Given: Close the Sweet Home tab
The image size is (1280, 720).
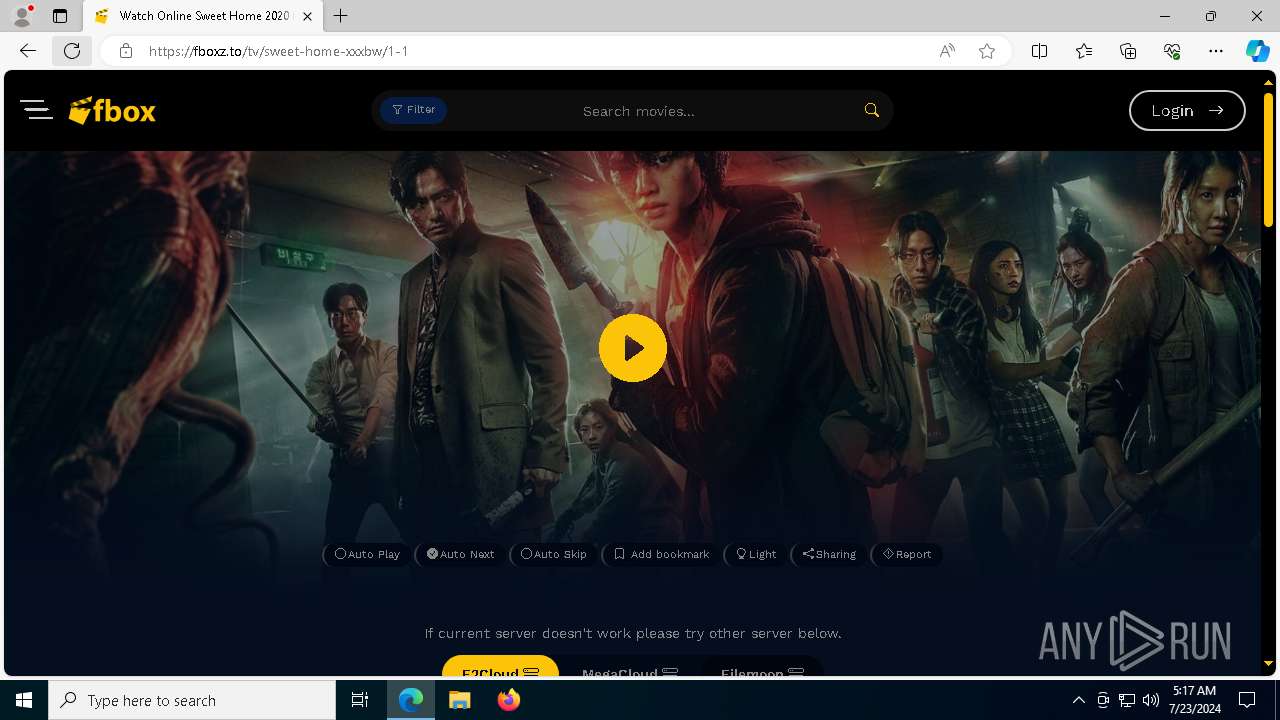Looking at the screenshot, I should coord(307,16).
